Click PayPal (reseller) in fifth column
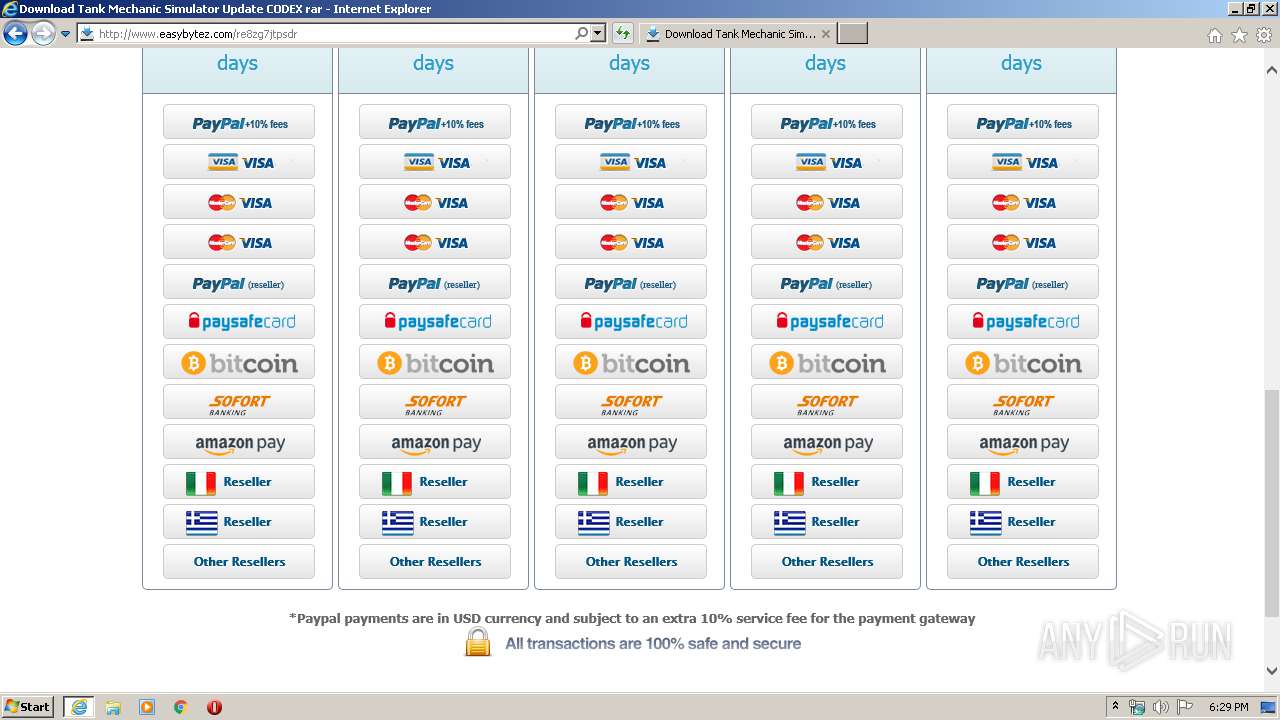This screenshot has width=1280, height=720. [1023, 282]
